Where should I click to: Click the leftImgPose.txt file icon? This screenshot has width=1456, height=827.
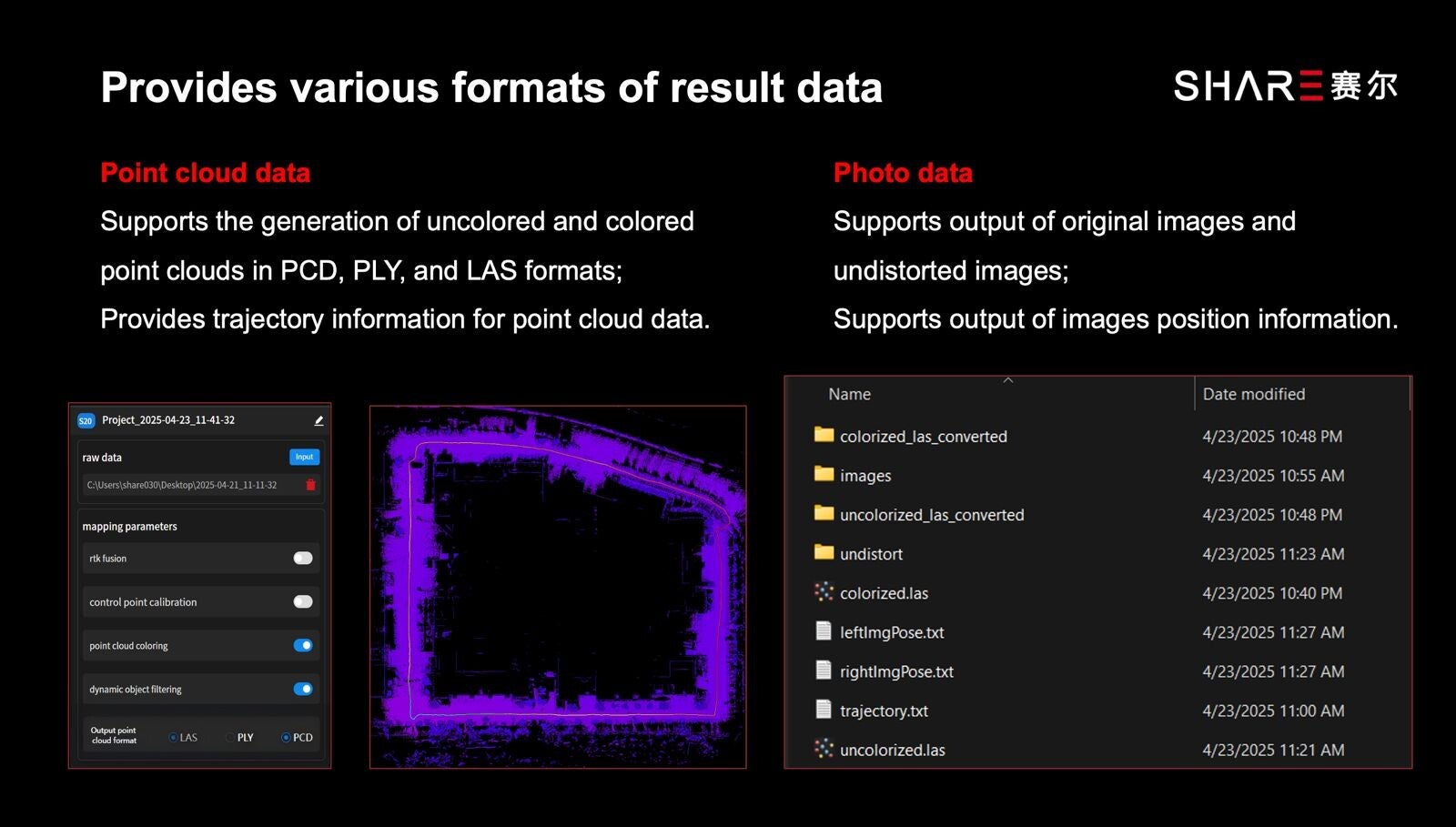click(824, 631)
